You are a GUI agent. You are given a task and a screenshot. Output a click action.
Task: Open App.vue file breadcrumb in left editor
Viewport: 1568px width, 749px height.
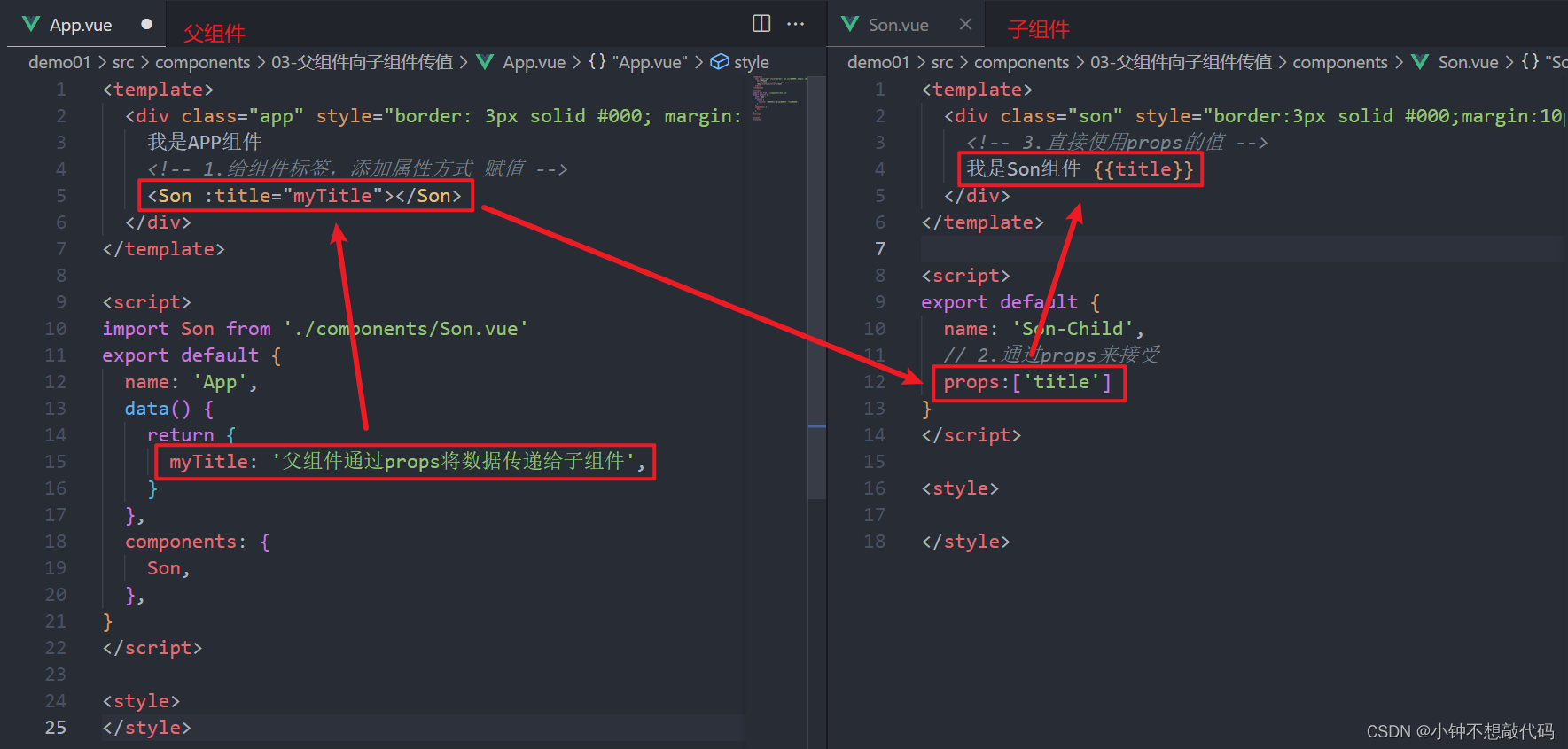click(x=534, y=62)
